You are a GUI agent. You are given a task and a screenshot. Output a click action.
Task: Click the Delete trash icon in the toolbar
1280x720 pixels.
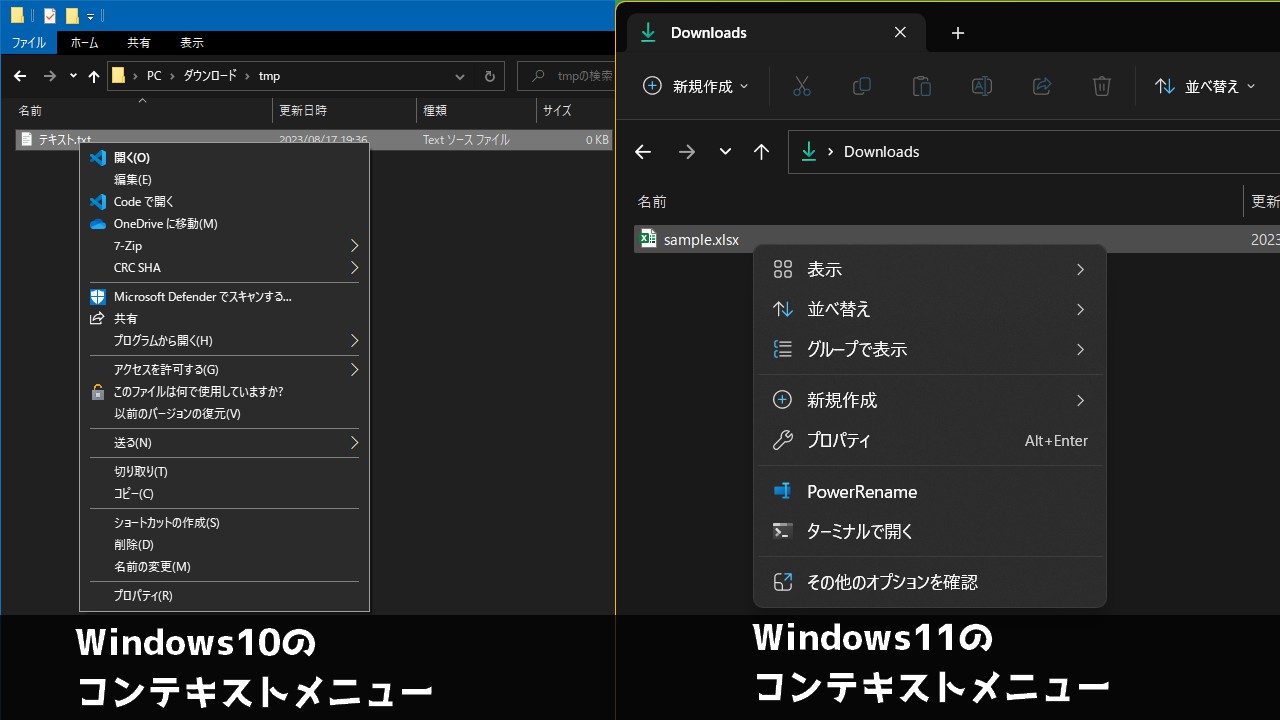coord(1101,86)
